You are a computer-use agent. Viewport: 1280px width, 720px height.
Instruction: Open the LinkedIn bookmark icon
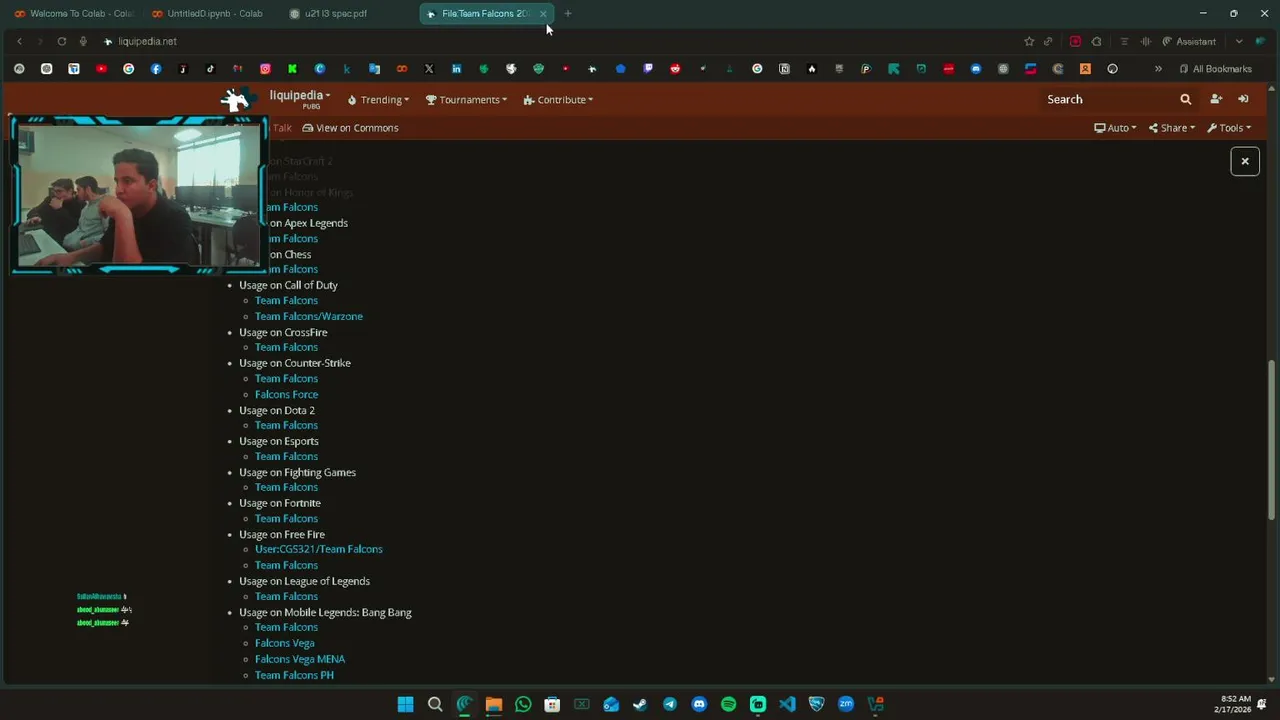tap(456, 69)
